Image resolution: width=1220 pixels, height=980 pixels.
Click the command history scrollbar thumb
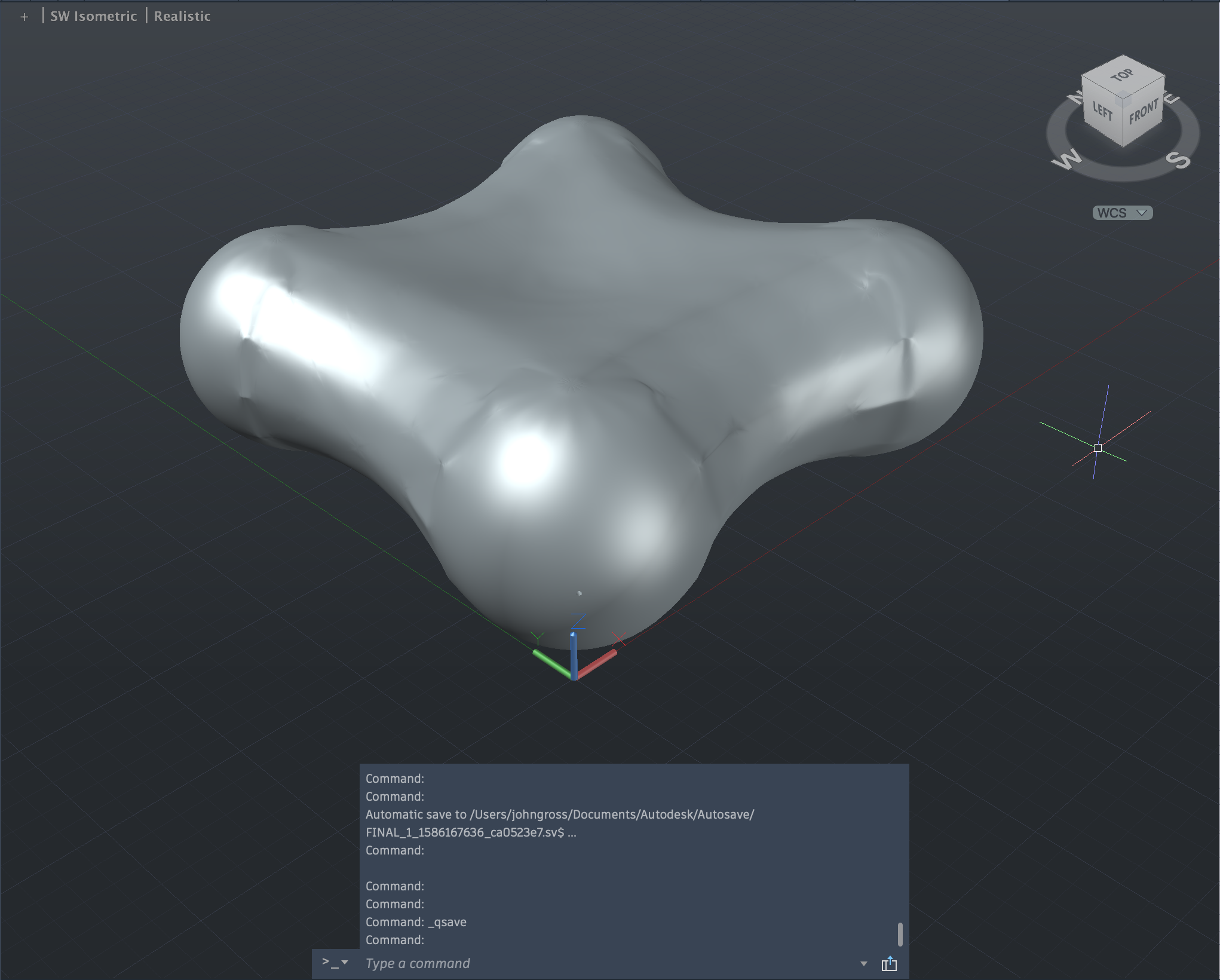pyautogui.click(x=900, y=934)
